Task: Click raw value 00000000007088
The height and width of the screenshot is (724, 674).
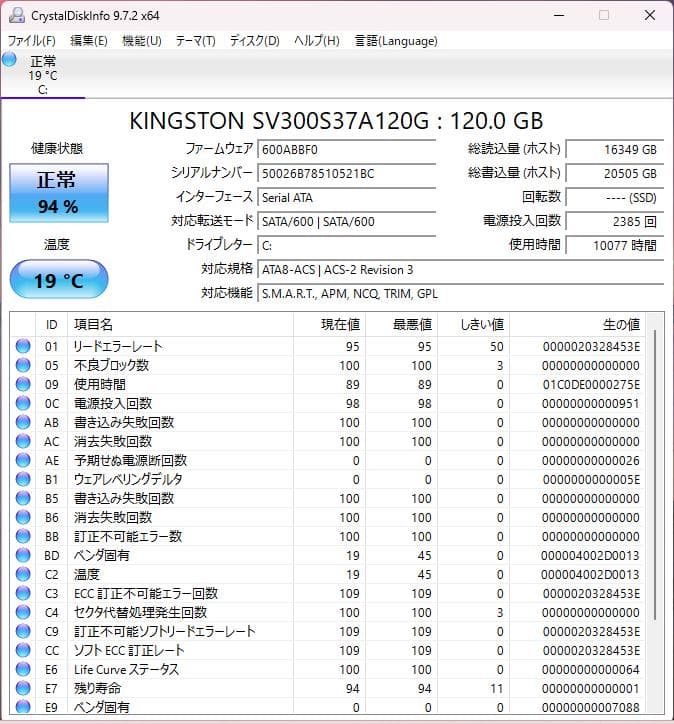Action: (591, 707)
